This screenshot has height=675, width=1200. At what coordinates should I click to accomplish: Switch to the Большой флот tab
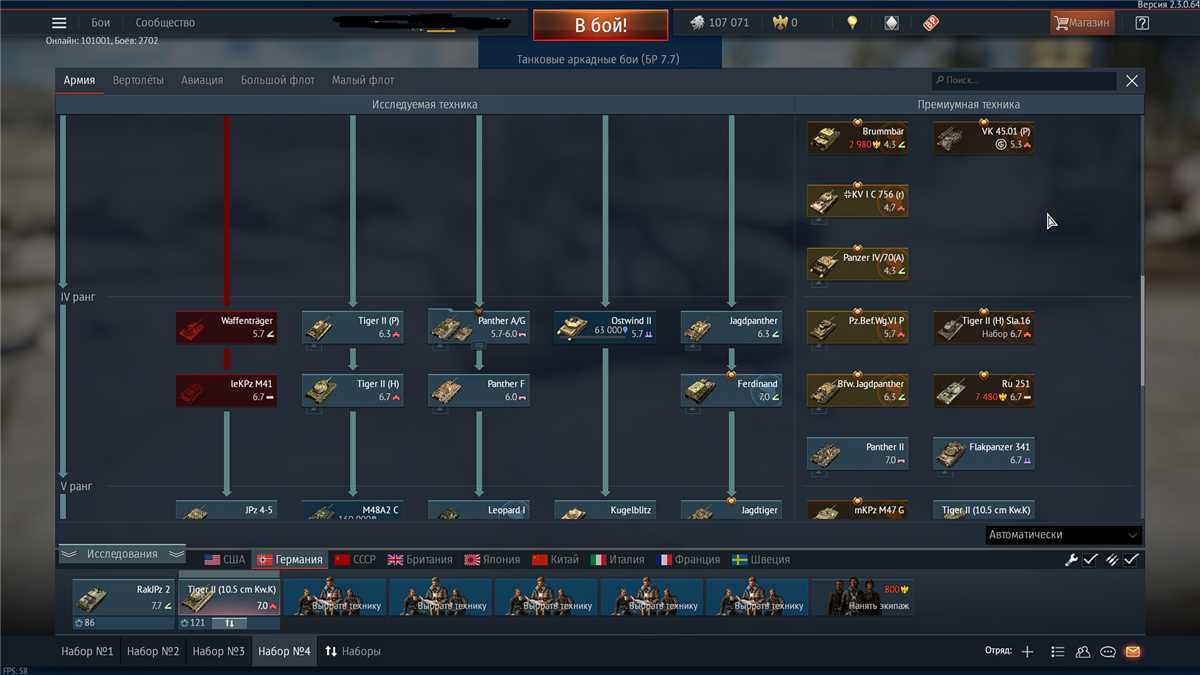(x=279, y=80)
